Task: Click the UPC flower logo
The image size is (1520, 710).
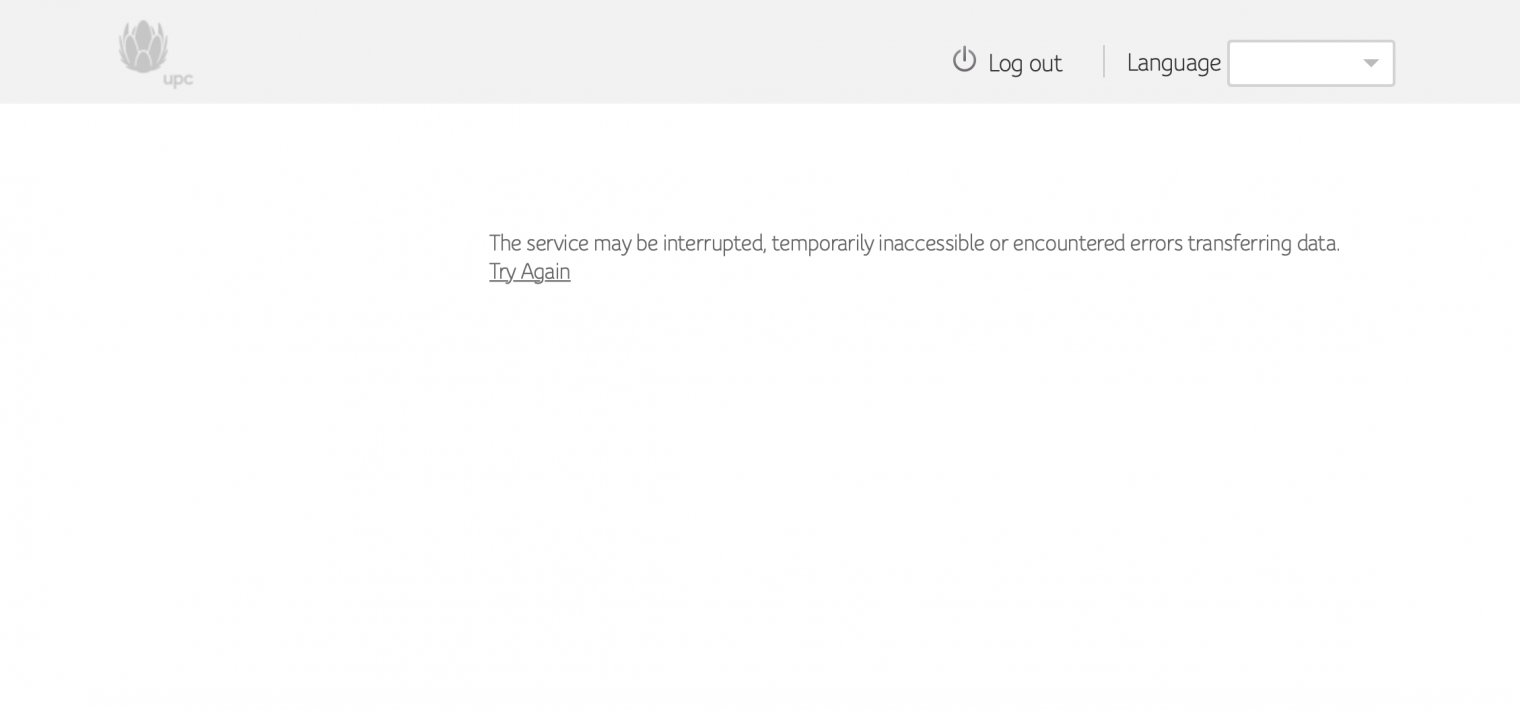Action: click(143, 46)
